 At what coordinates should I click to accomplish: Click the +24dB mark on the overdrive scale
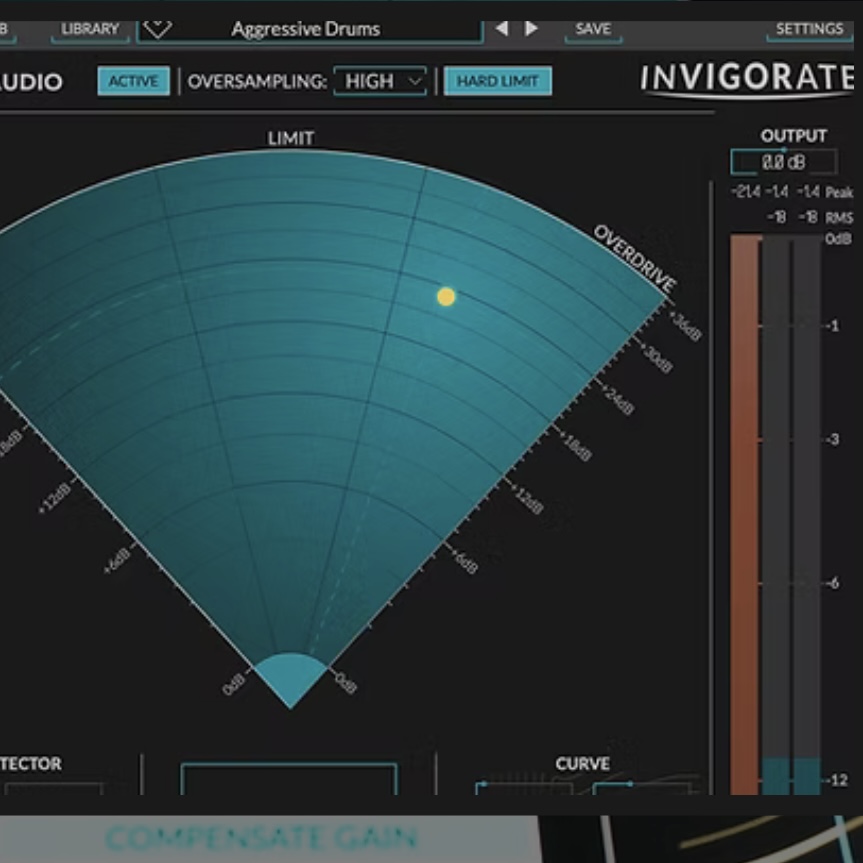[618, 399]
